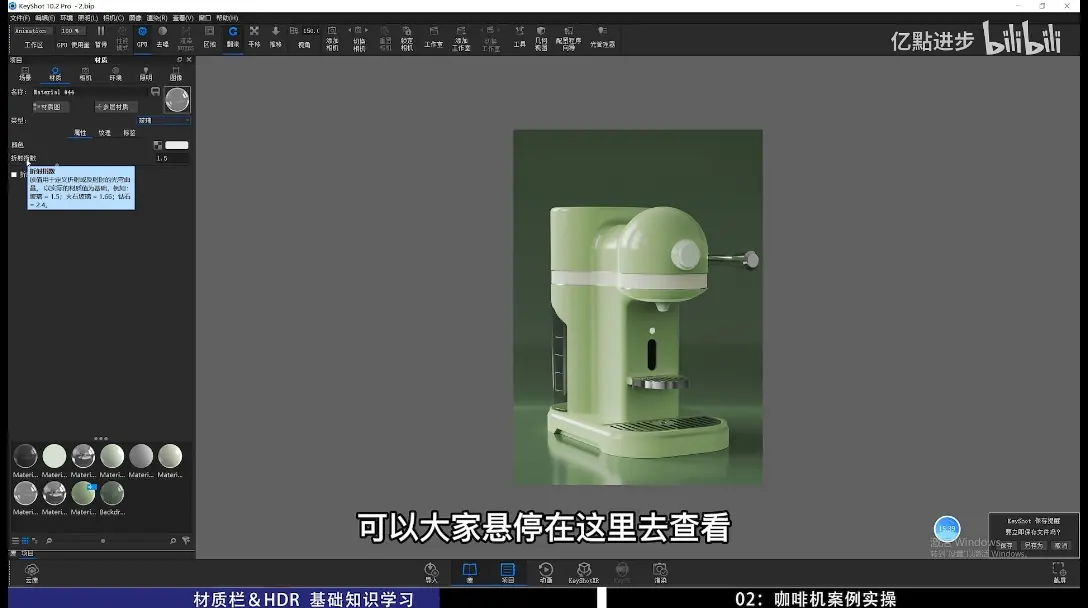Select the pan (平移) camera tool
Screen dimensions: 1088x608
pos(254,37)
